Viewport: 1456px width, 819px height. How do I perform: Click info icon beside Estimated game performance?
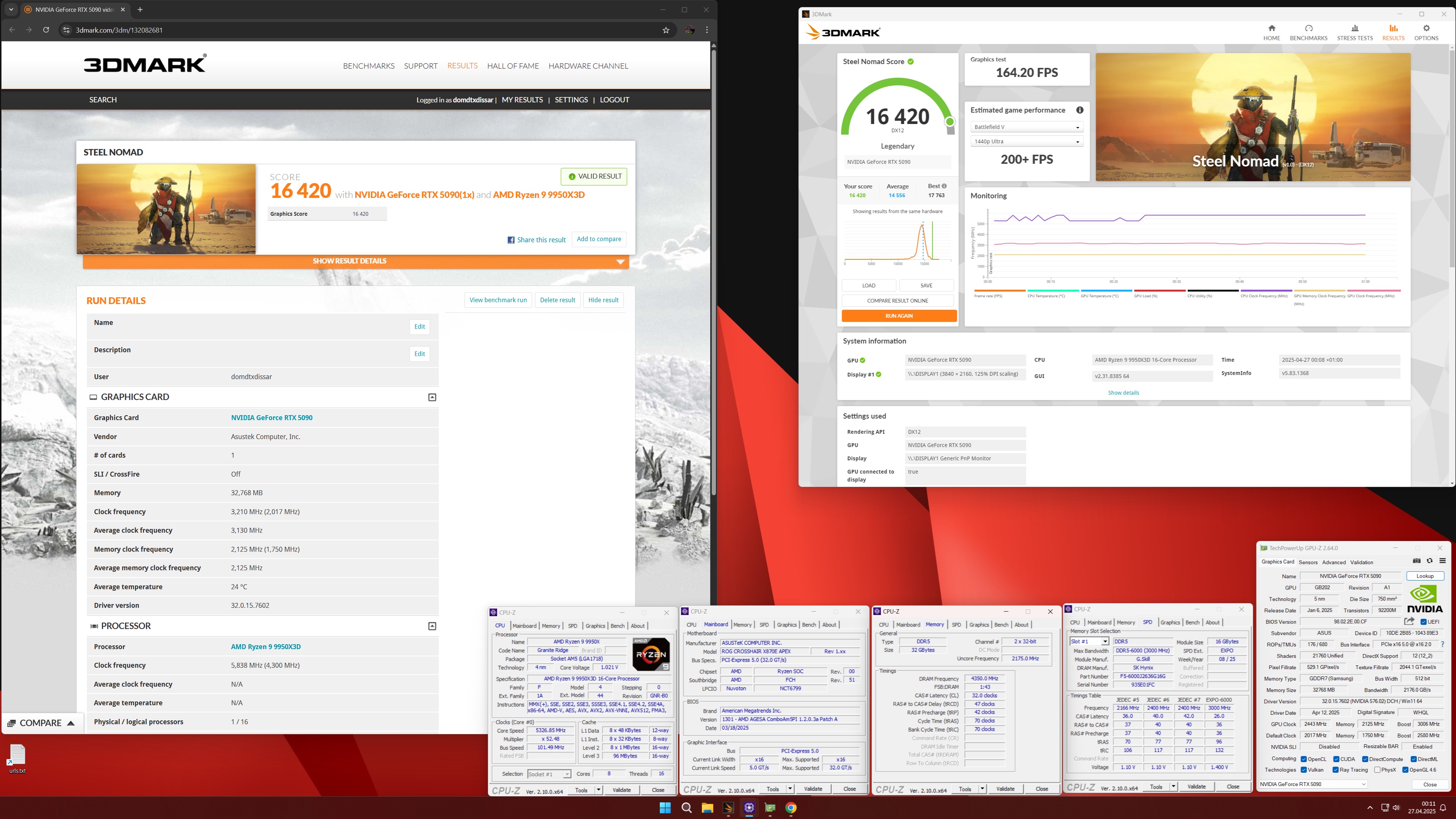pos(1079,110)
